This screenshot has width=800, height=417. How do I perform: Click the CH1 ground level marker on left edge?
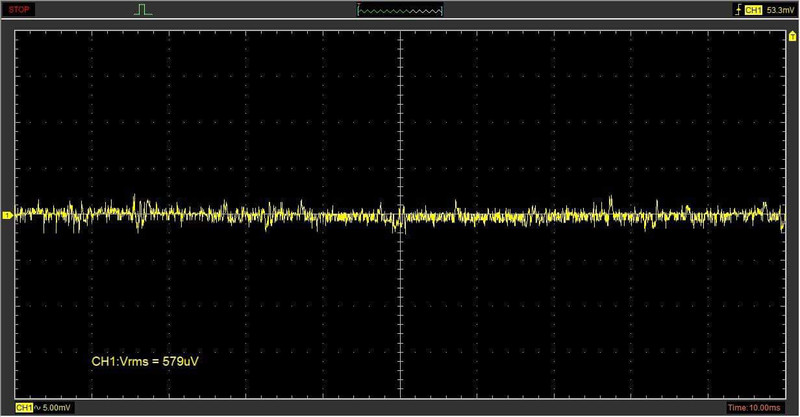click(x=7, y=215)
